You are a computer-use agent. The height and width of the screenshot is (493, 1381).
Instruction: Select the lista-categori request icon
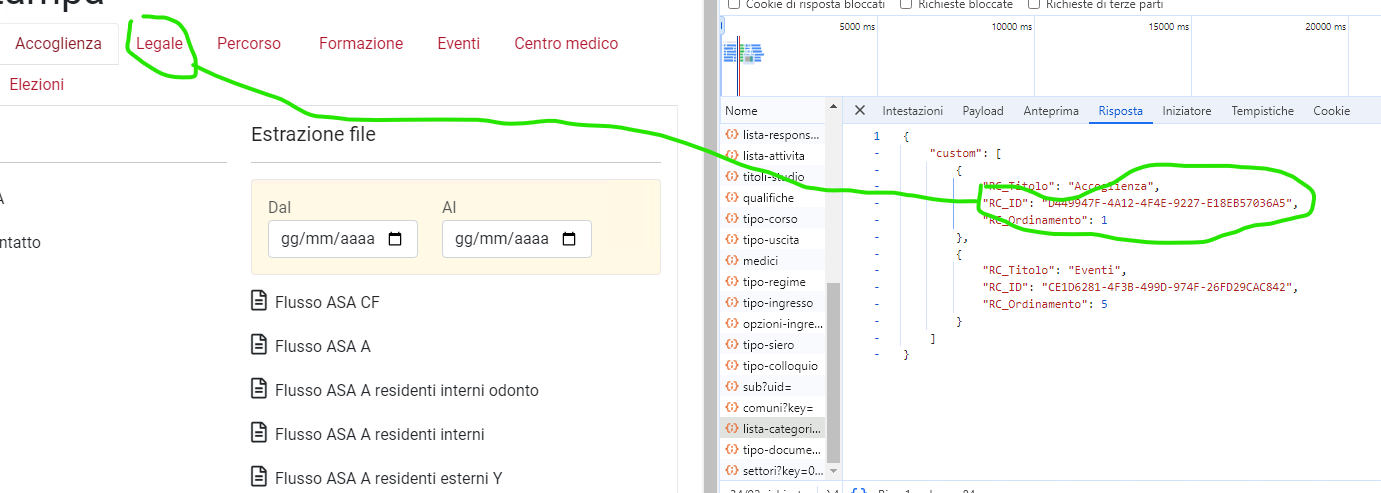point(732,429)
